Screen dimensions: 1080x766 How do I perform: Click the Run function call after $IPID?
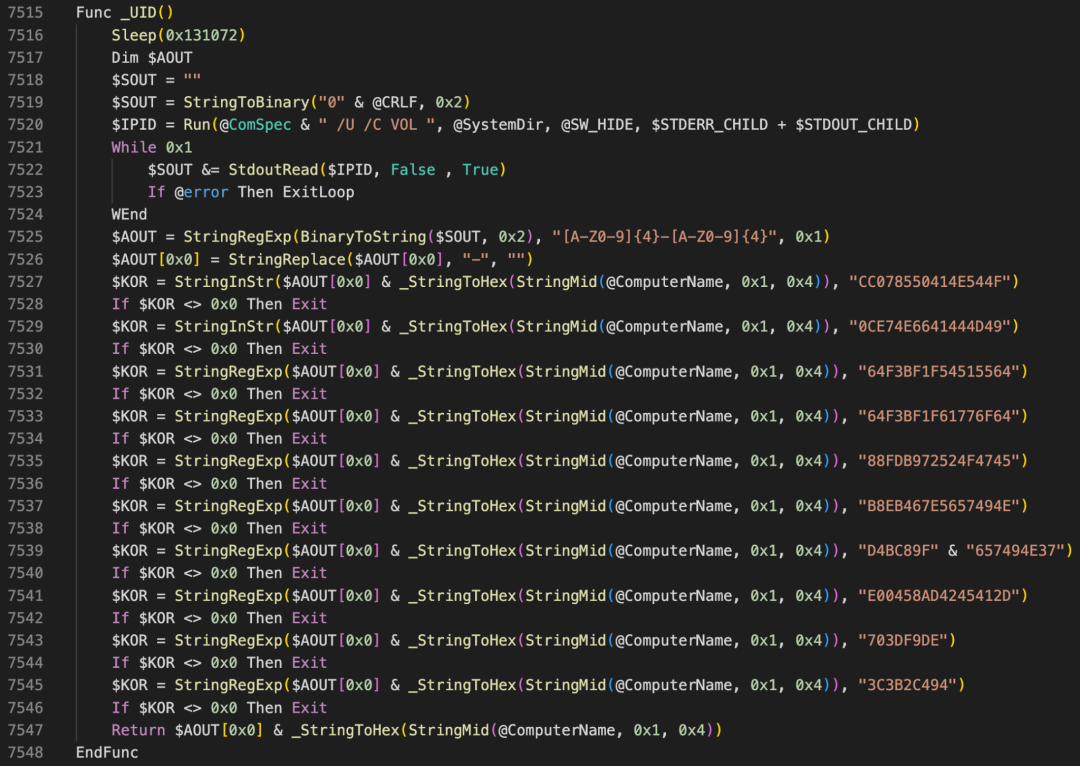(196, 125)
